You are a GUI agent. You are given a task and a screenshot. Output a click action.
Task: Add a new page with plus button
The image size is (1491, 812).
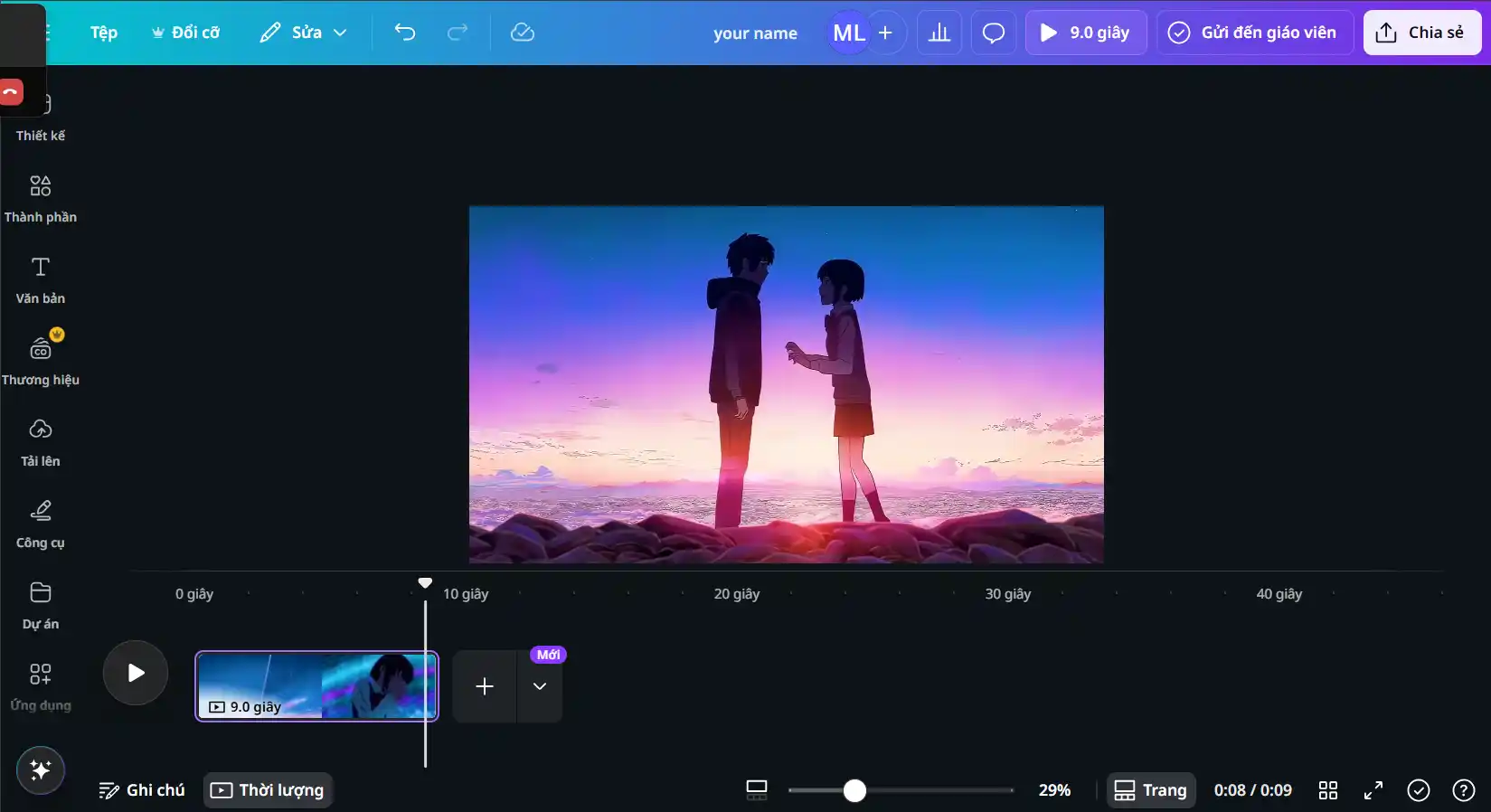(x=485, y=686)
